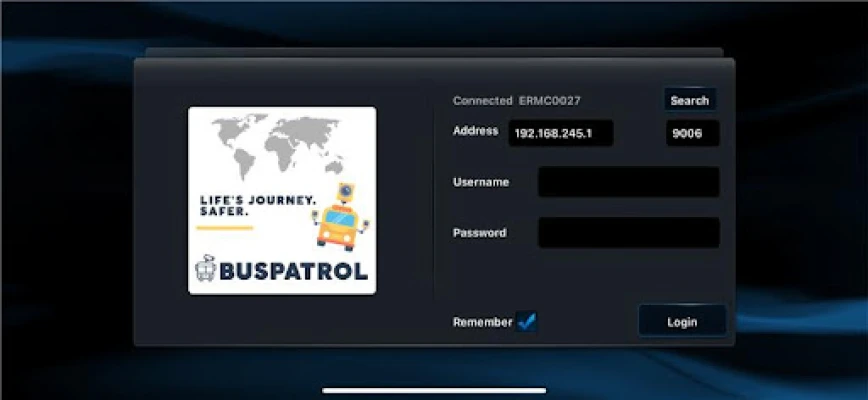Click the small bus icon beside BUSPATROL
This screenshot has width=868, height=400.
[205, 269]
